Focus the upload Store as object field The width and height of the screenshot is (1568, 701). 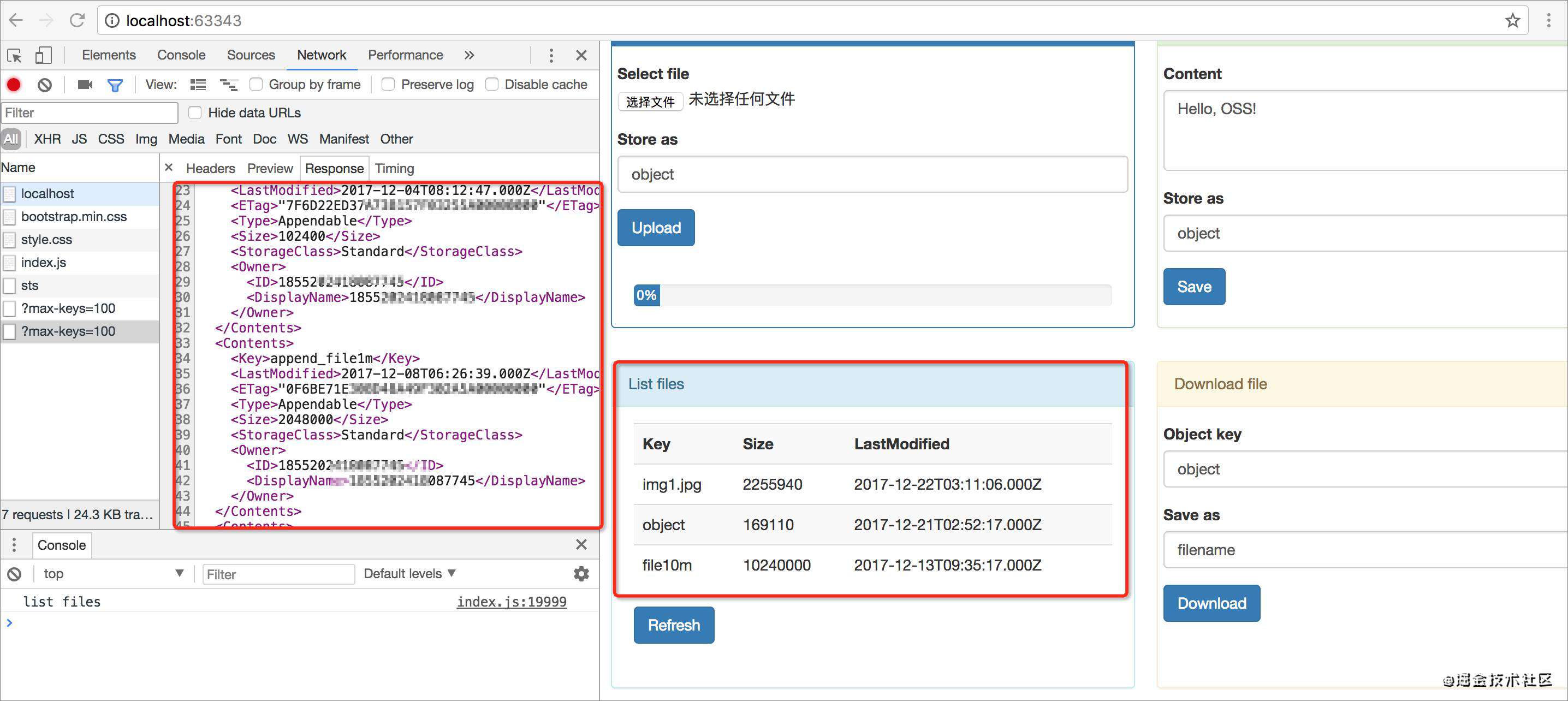pos(872,174)
